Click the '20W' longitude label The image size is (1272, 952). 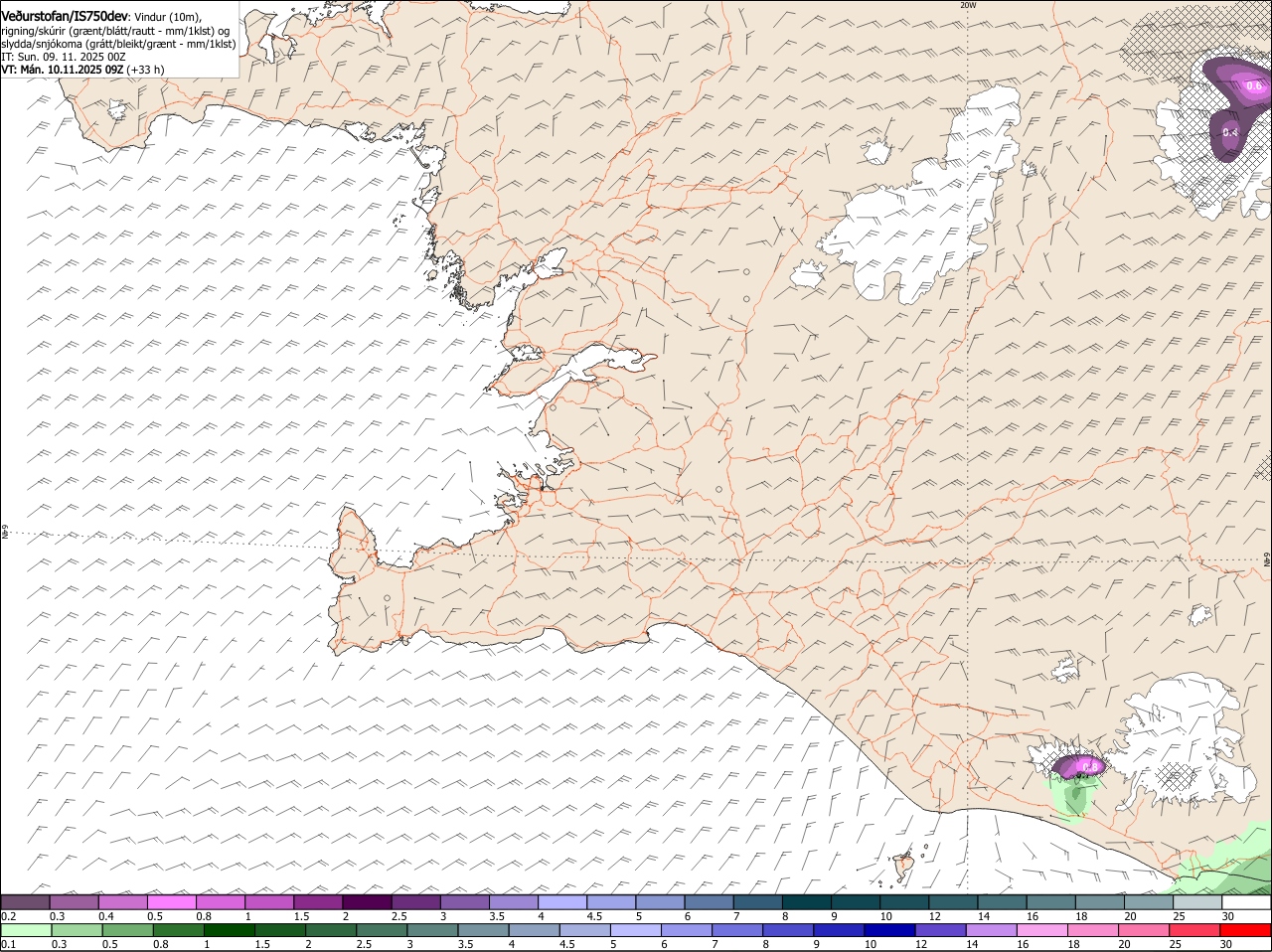point(968,5)
